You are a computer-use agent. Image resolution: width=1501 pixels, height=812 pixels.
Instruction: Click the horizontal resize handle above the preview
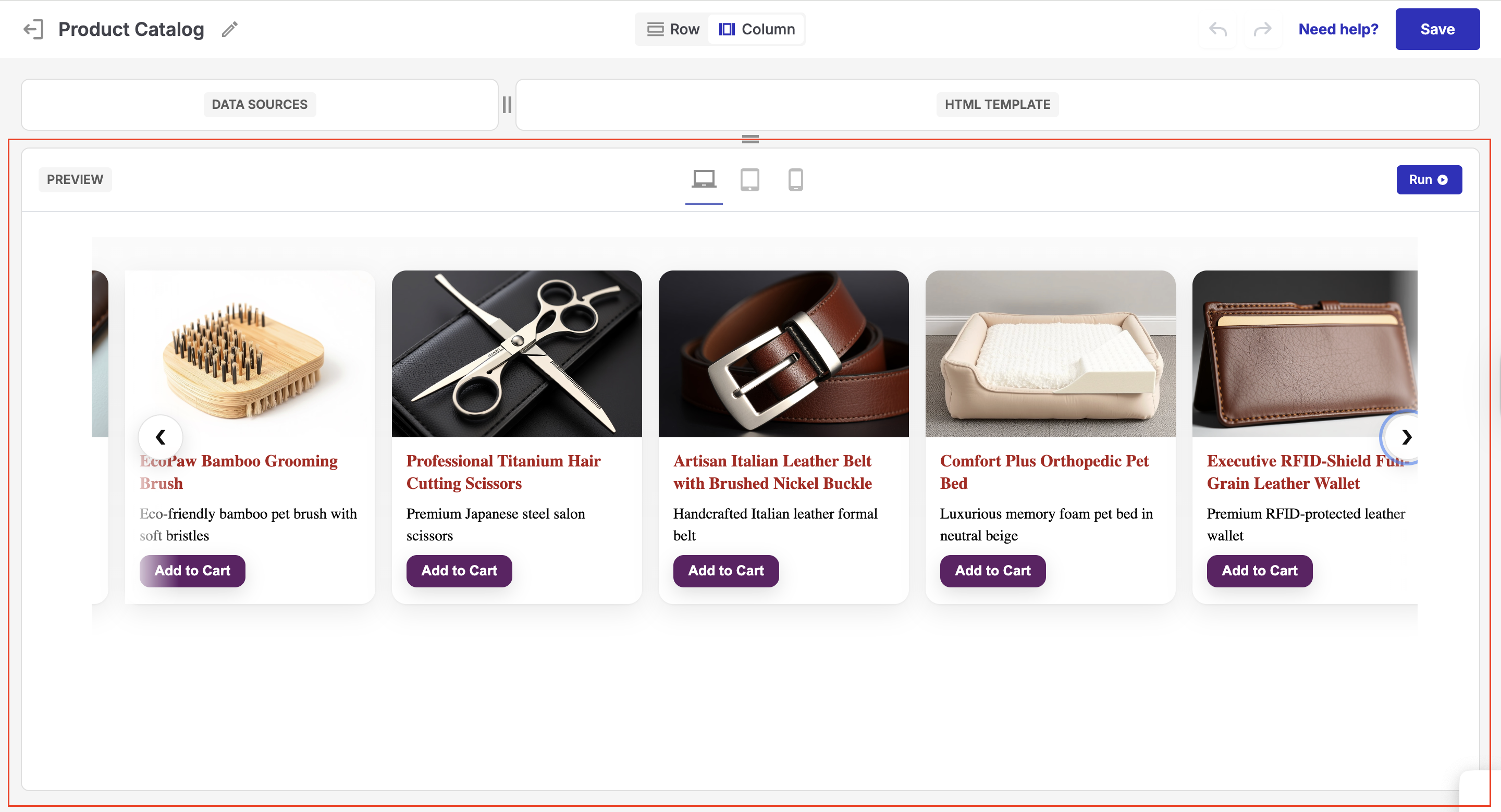[750, 139]
